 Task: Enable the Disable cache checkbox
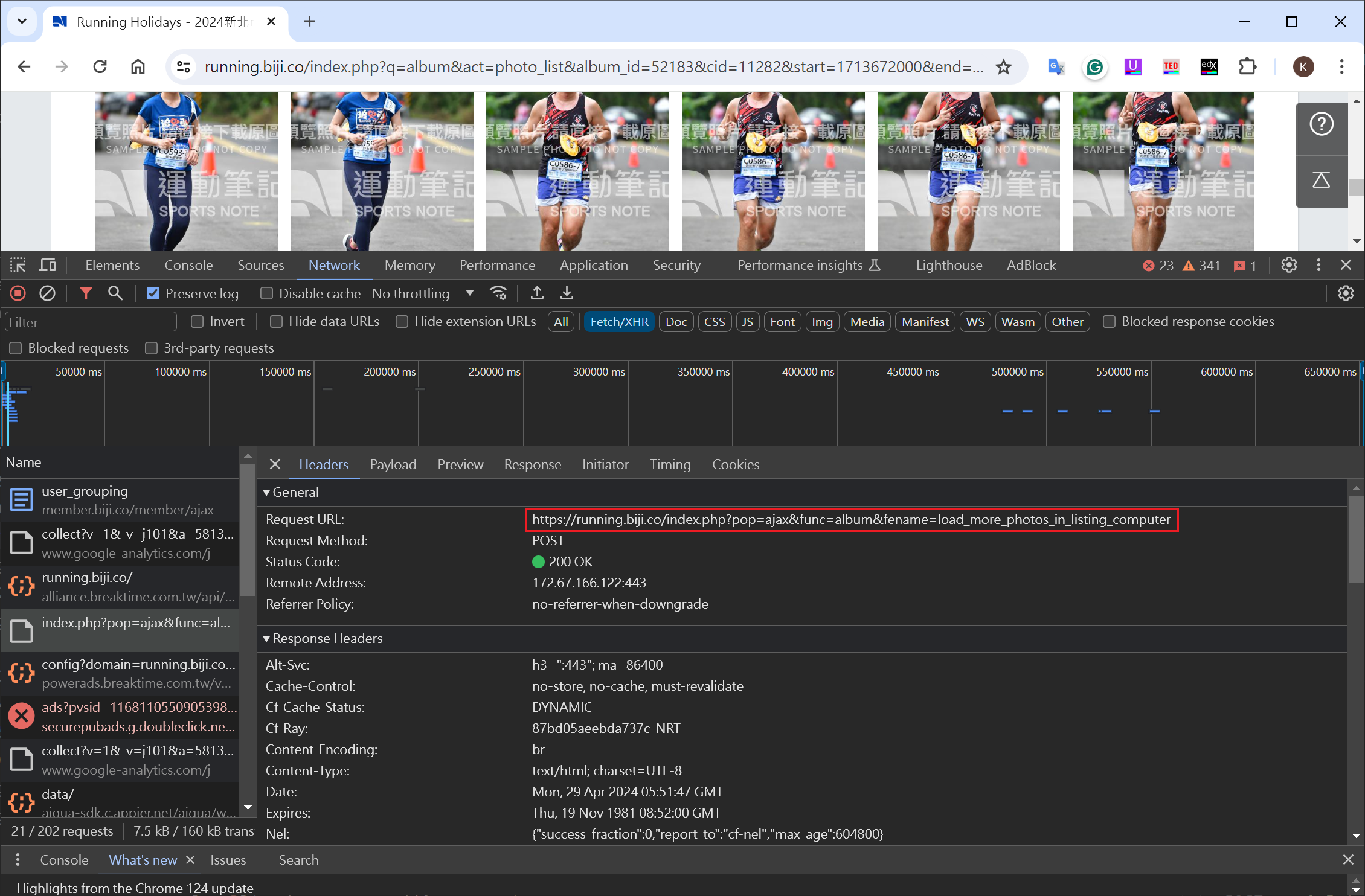coord(266,293)
